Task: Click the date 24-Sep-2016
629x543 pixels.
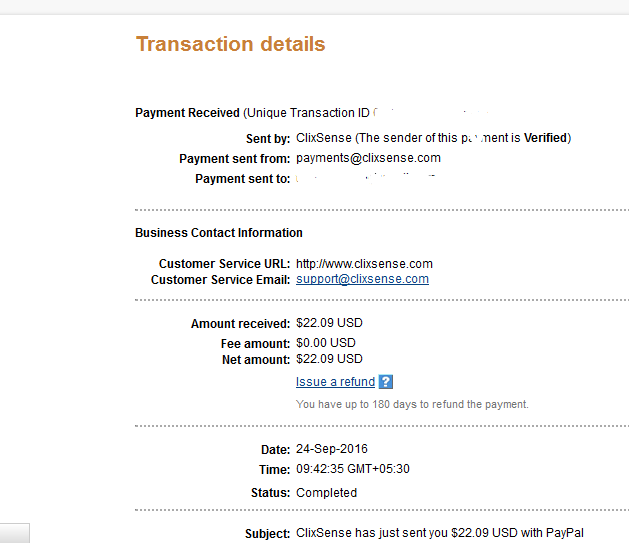Action: point(332,449)
